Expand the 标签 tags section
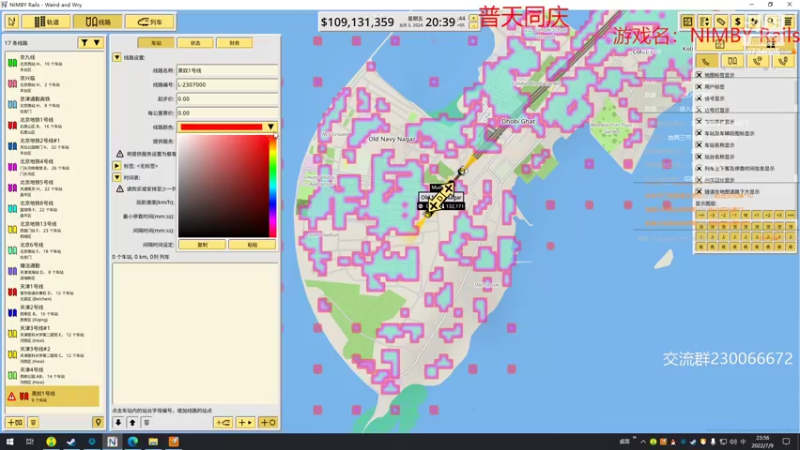This screenshot has width=800, height=450. tap(117, 166)
